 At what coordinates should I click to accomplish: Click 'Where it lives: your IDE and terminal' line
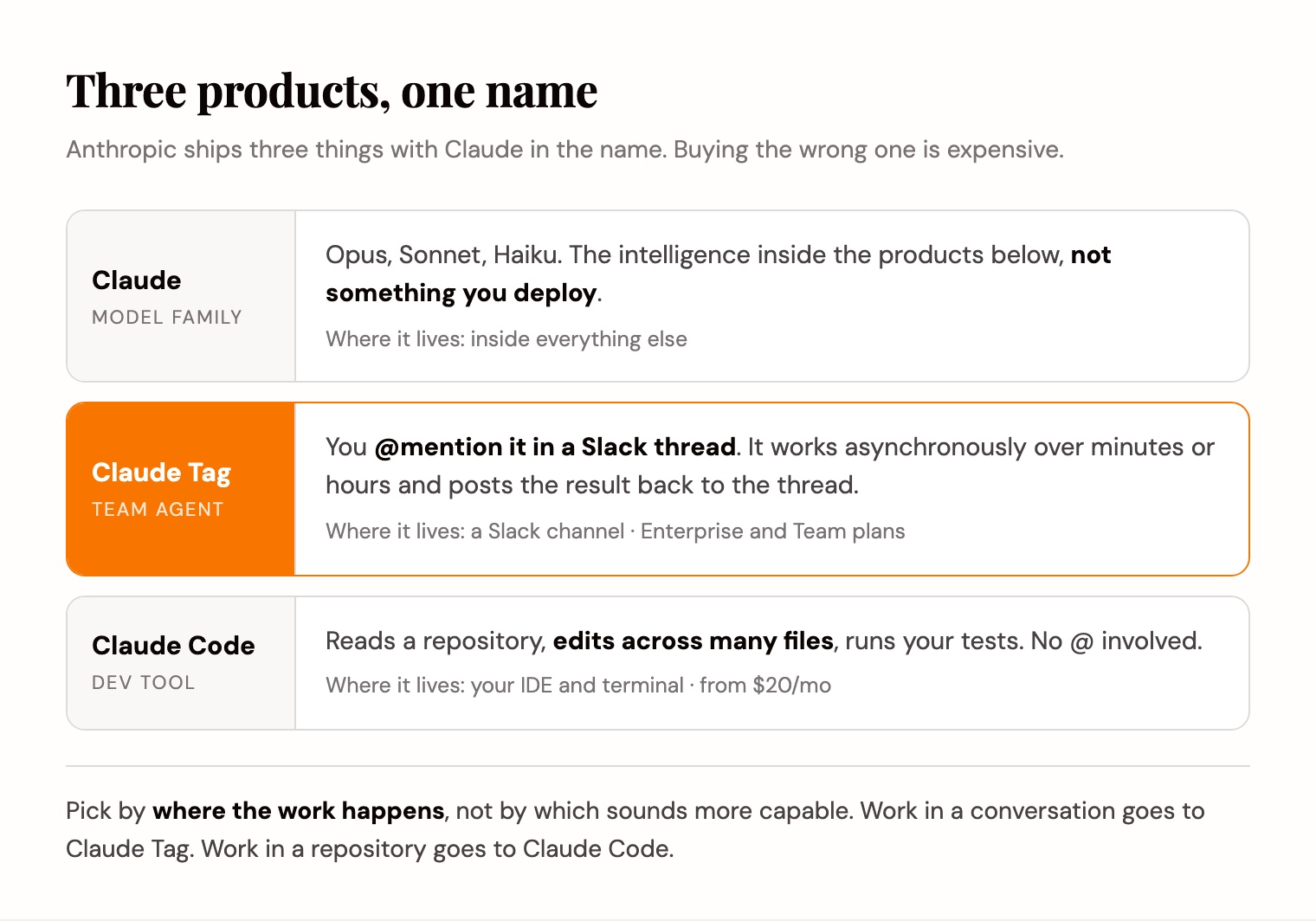pos(577,685)
